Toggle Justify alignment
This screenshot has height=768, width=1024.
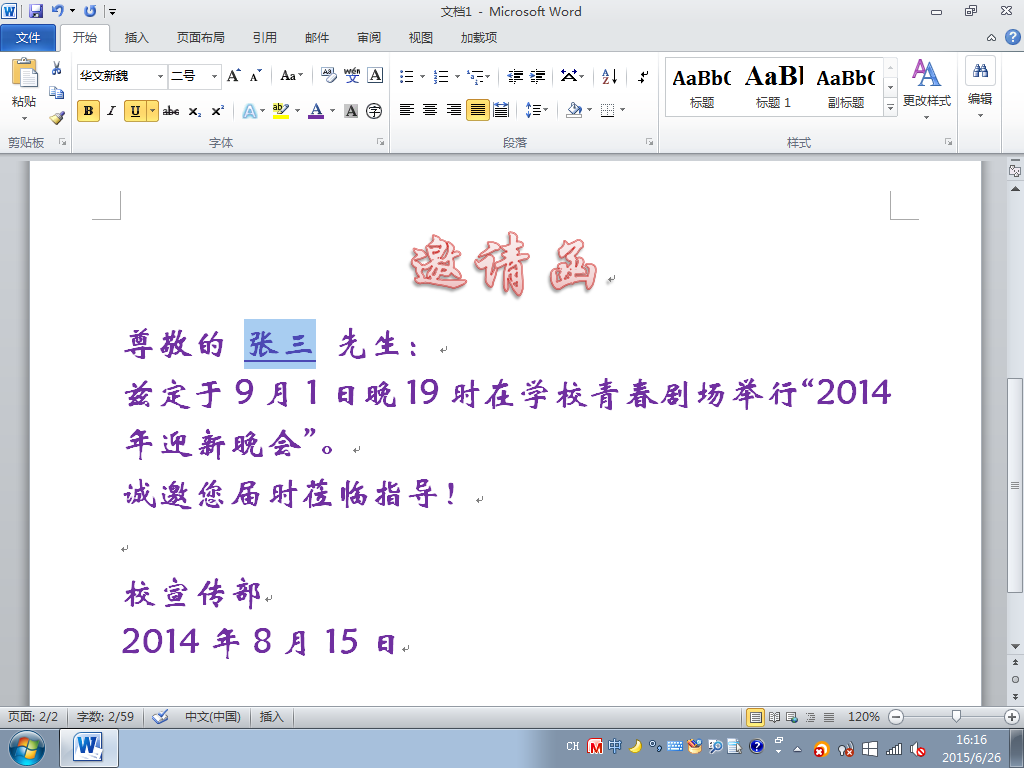click(x=478, y=110)
